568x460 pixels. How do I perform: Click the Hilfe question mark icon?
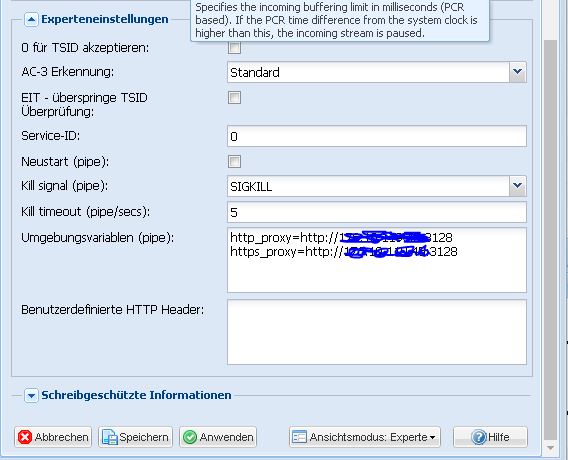click(479, 437)
